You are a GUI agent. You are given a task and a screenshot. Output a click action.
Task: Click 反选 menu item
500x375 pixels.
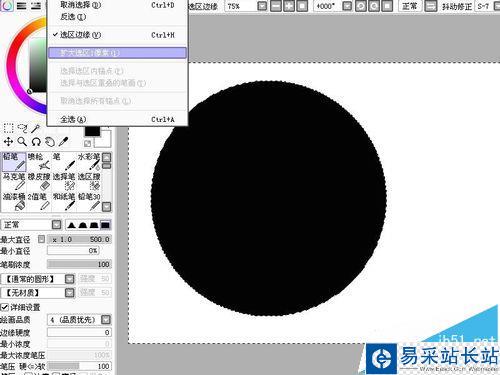pyautogui.click(x=117, y=17)
